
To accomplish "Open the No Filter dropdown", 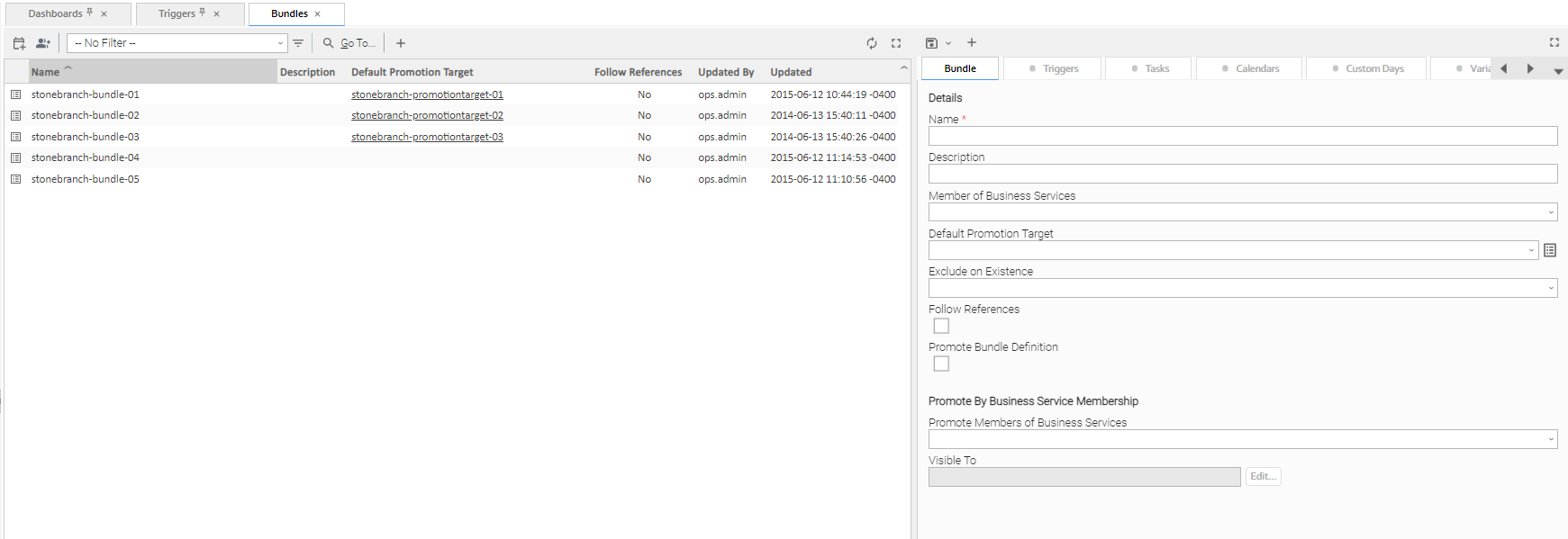I will tap(177, 43).
